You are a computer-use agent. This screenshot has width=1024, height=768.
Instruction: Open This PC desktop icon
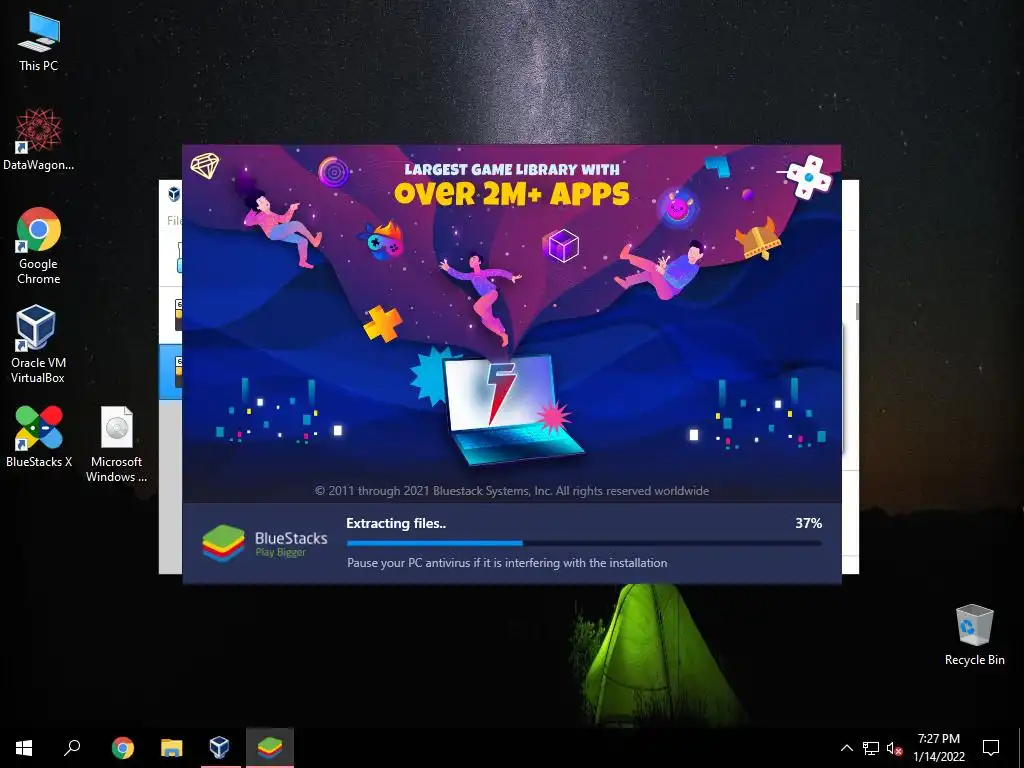point(39,42)
